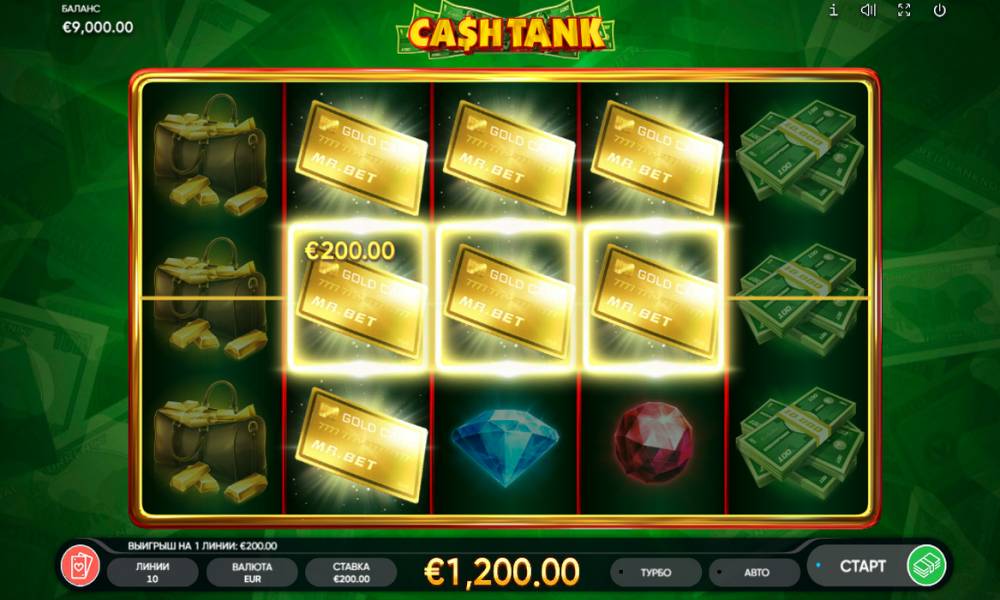Enter fullscreen mode
The width and height of the screenshot is (1000, 600).
[x=904, y=10]
